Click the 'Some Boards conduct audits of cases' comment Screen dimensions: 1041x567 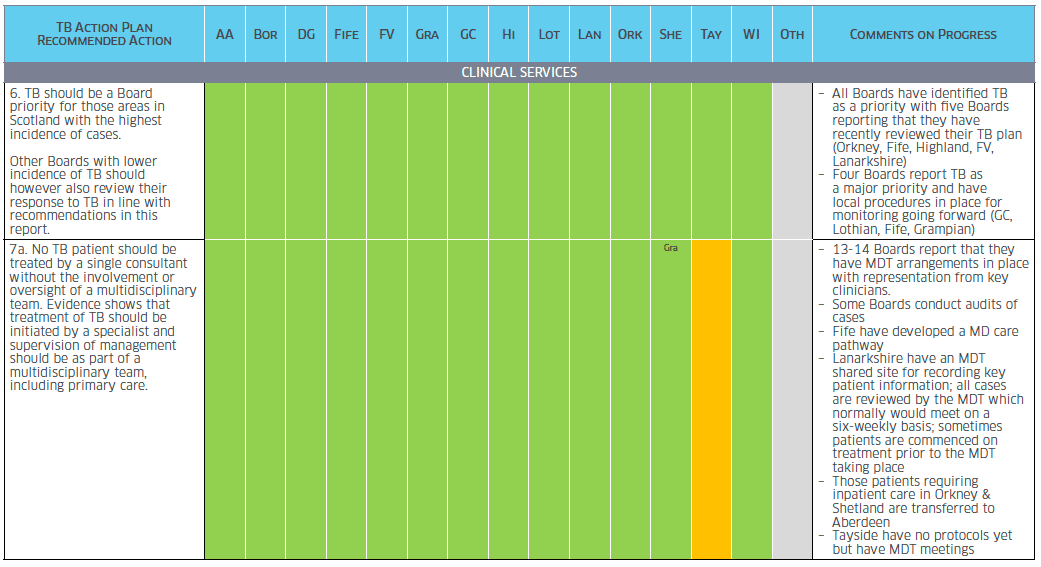pos(919,311)
